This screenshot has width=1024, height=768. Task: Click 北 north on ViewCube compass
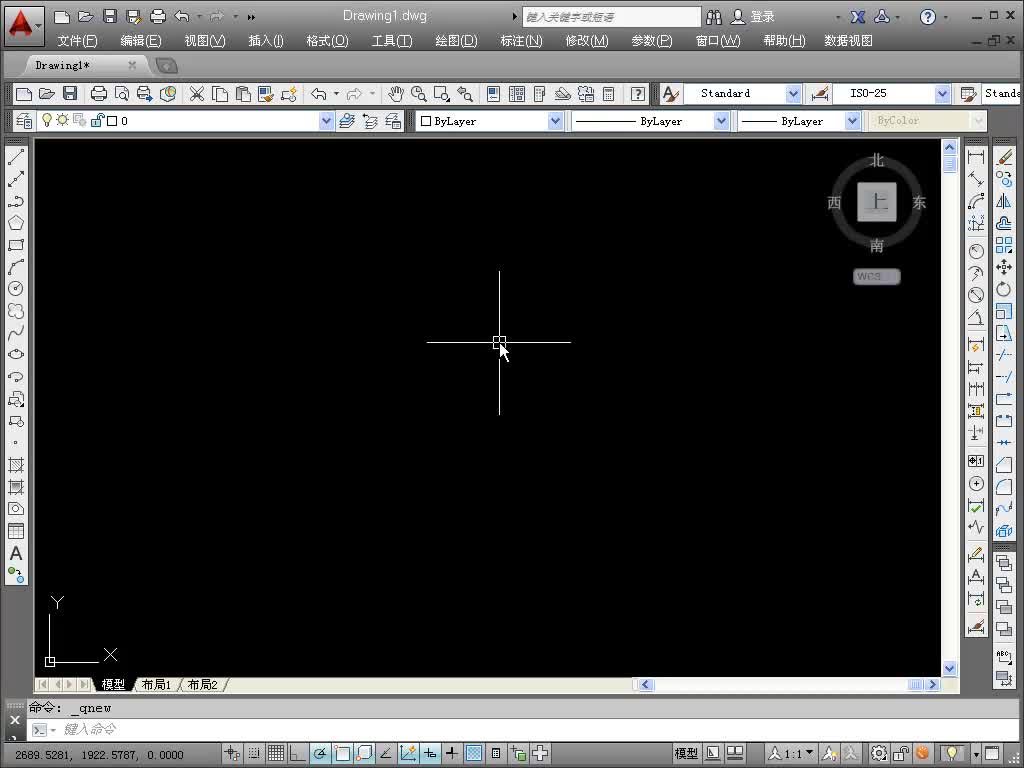pos(876,160)
